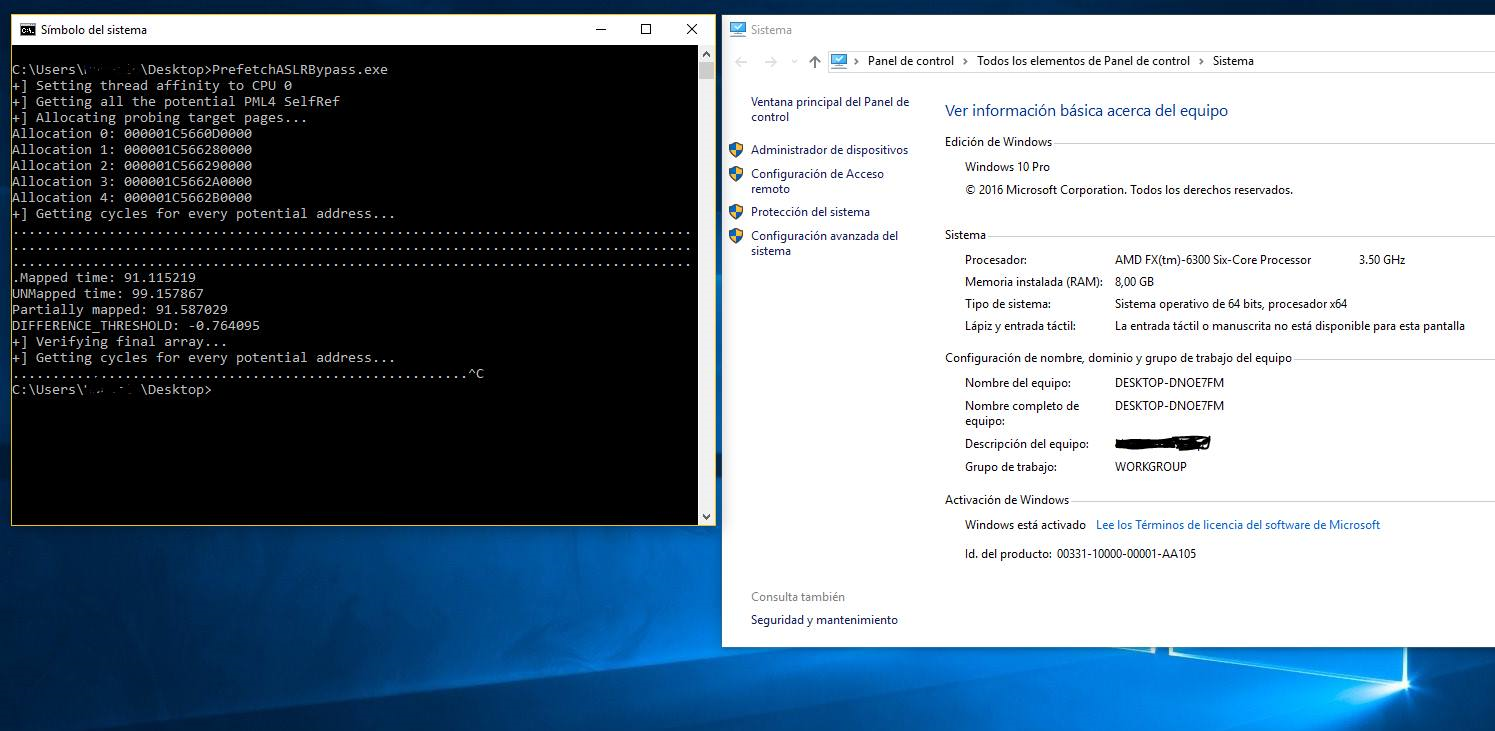Click the computer icon in address bar
Screen dimensions: 1495x731
coord(839,61)
